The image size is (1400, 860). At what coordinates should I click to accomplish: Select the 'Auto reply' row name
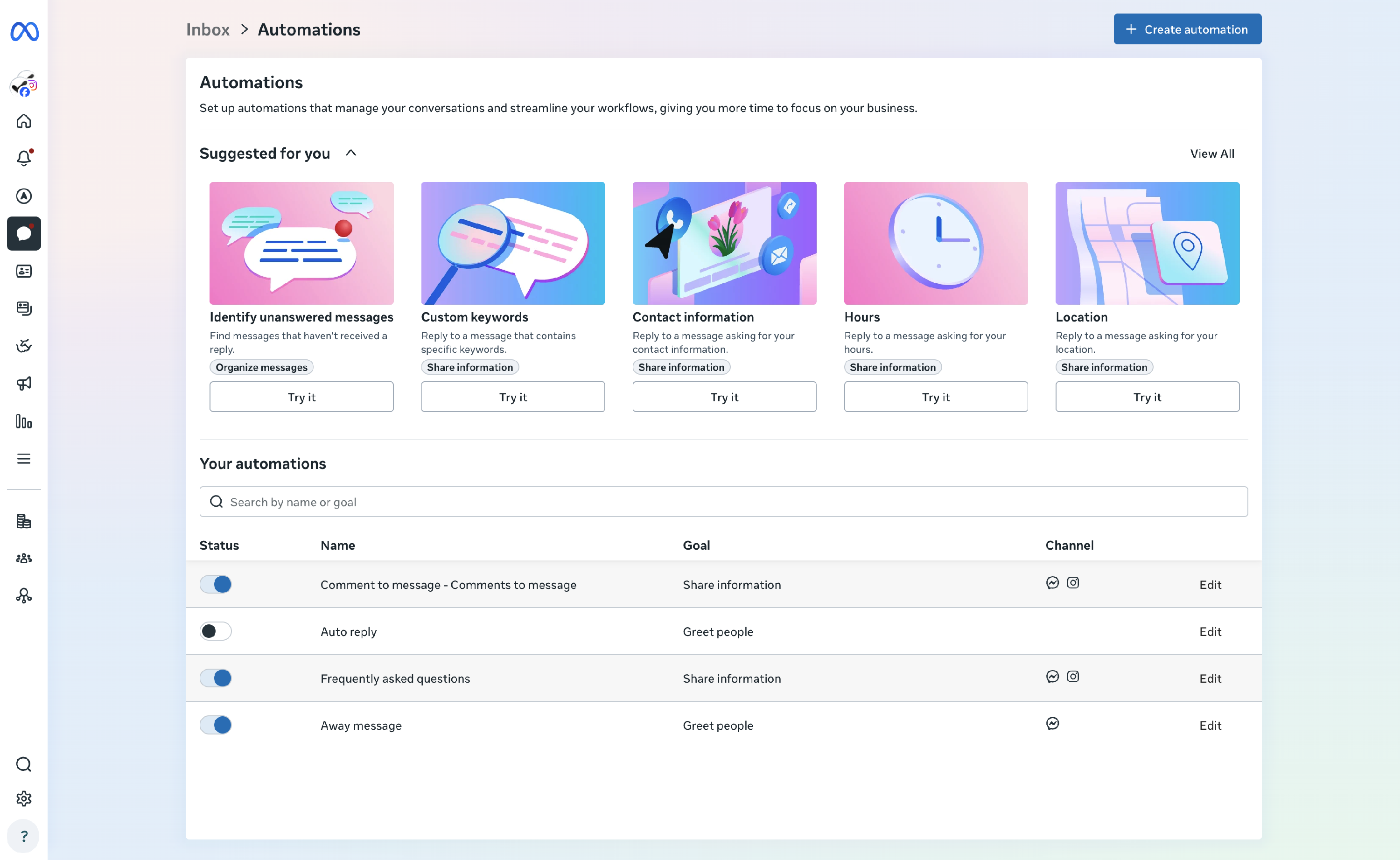tap(349, 632)
